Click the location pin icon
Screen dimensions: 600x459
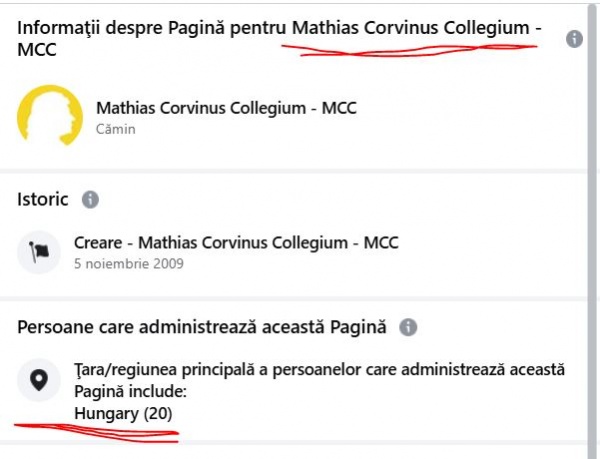click(x=40, y=380)
